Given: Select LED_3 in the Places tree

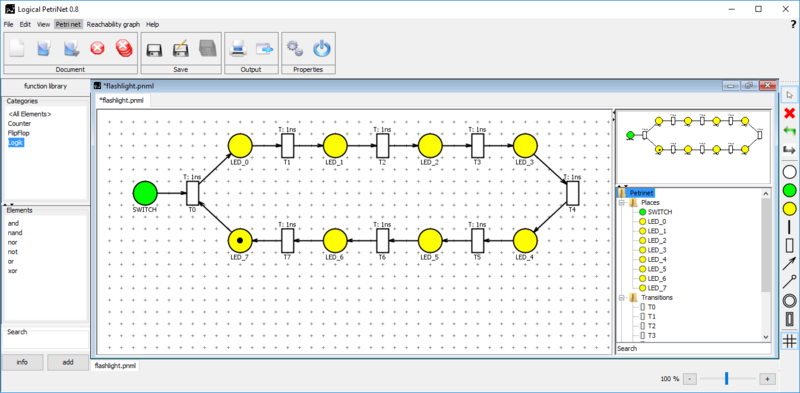Looking at the screenshot, I should (x=657, y=250).
